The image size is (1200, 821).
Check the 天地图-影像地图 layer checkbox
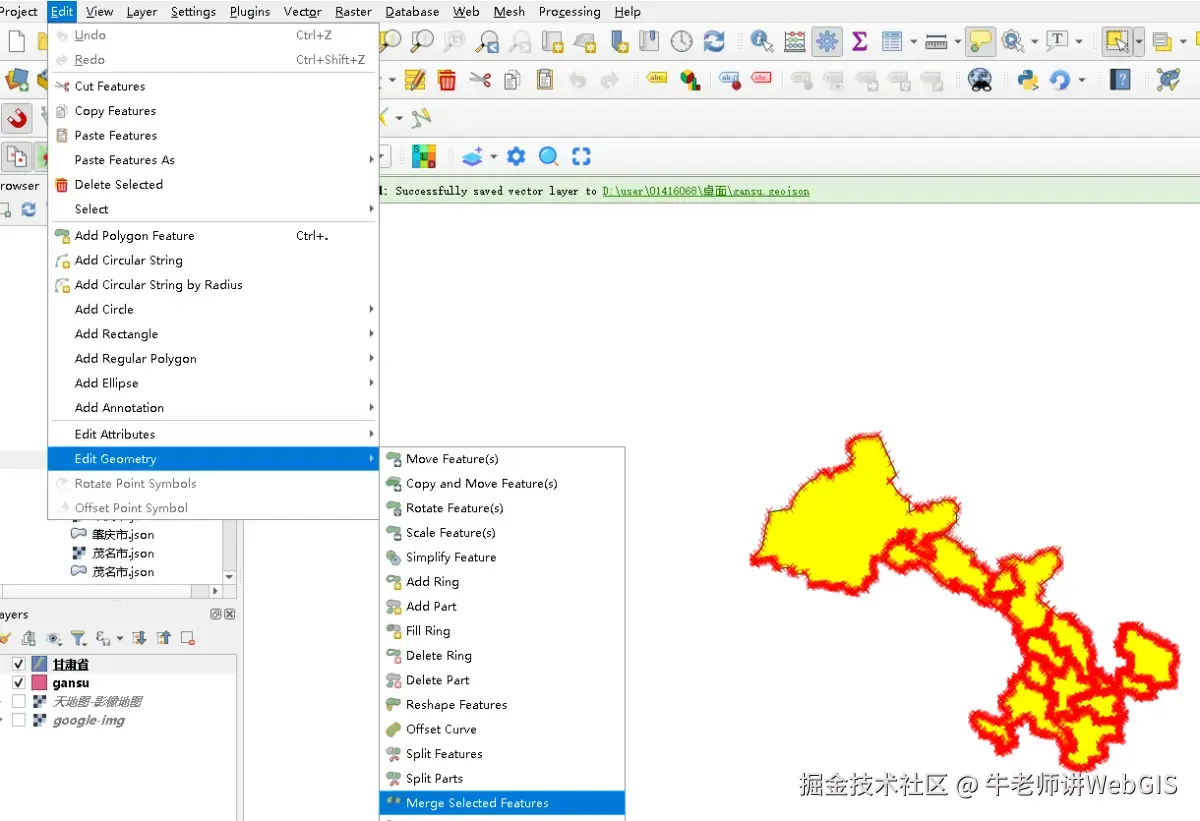tap(18, 702)
